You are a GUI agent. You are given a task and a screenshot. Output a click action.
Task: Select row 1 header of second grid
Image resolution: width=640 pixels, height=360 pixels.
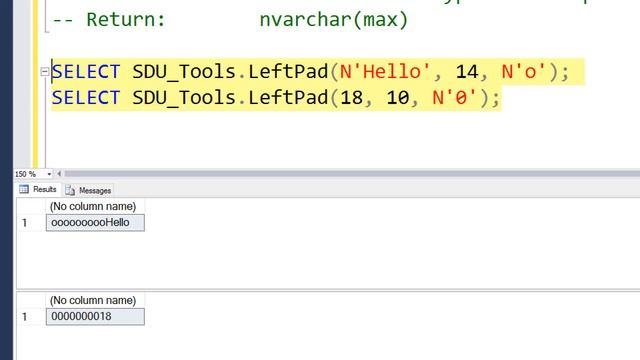click(31, 317)
